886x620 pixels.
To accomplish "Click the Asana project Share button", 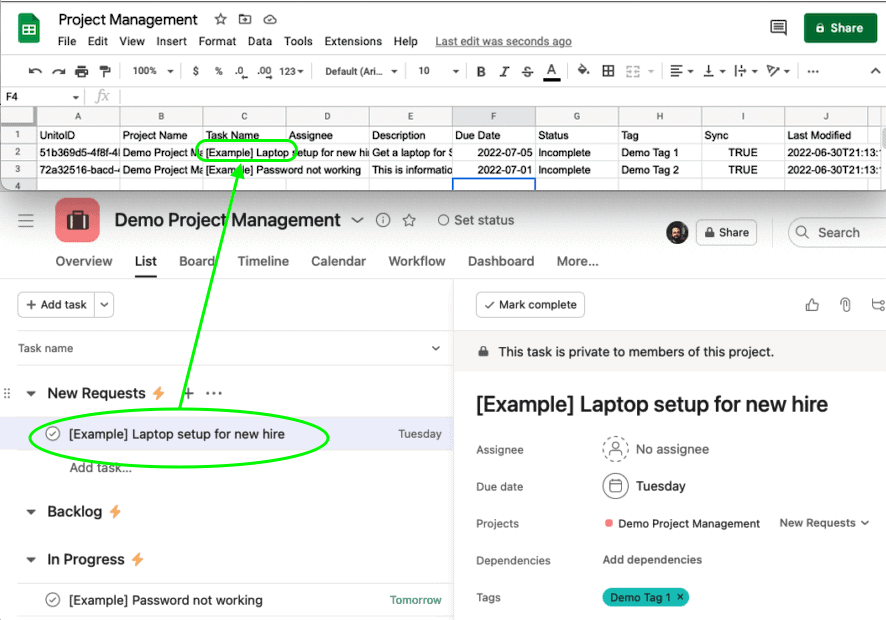I will (x=727, y=232).
